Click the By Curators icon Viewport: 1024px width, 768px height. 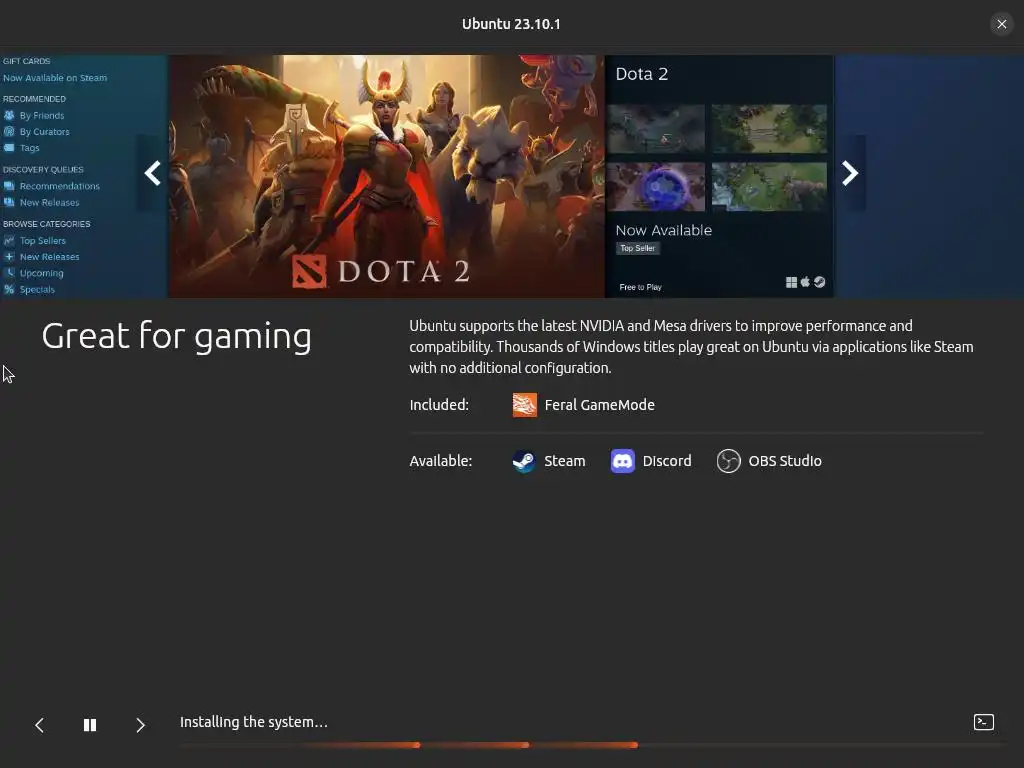tap(9, 131)
